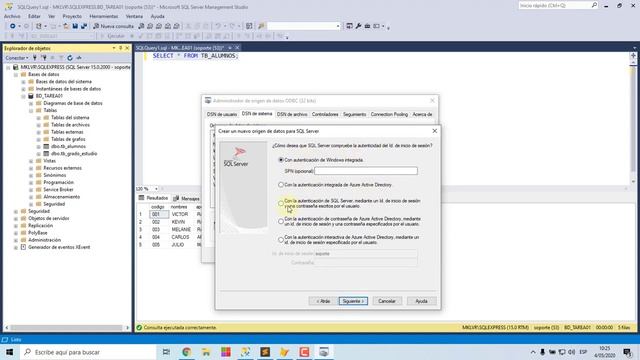Select the Service Broker tree item

pos(58,190)
